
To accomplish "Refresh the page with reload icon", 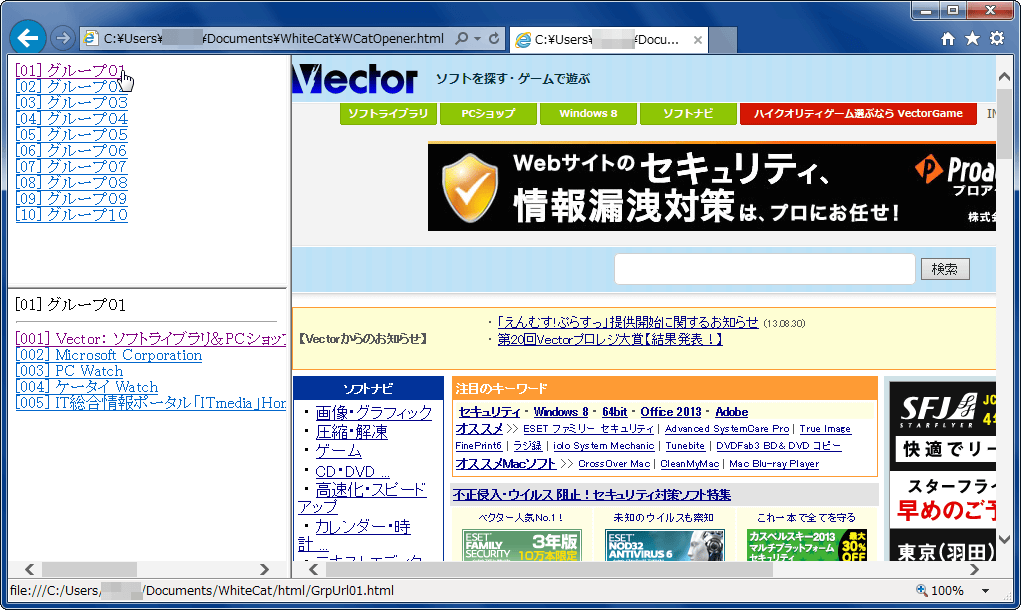I will click(x=494, y=38).
